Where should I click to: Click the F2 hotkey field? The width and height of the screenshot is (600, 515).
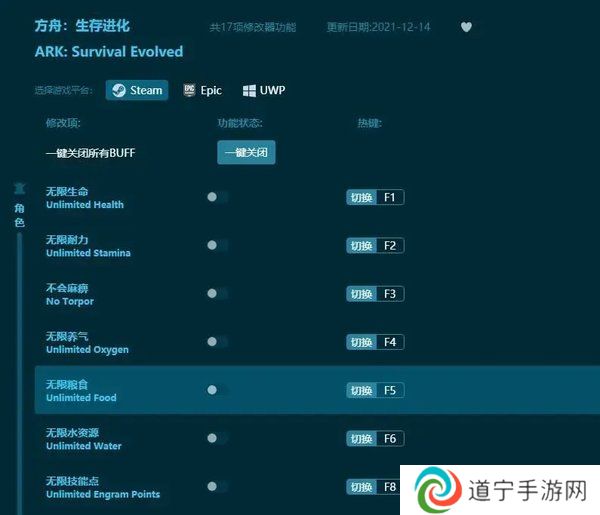(390, 246)
